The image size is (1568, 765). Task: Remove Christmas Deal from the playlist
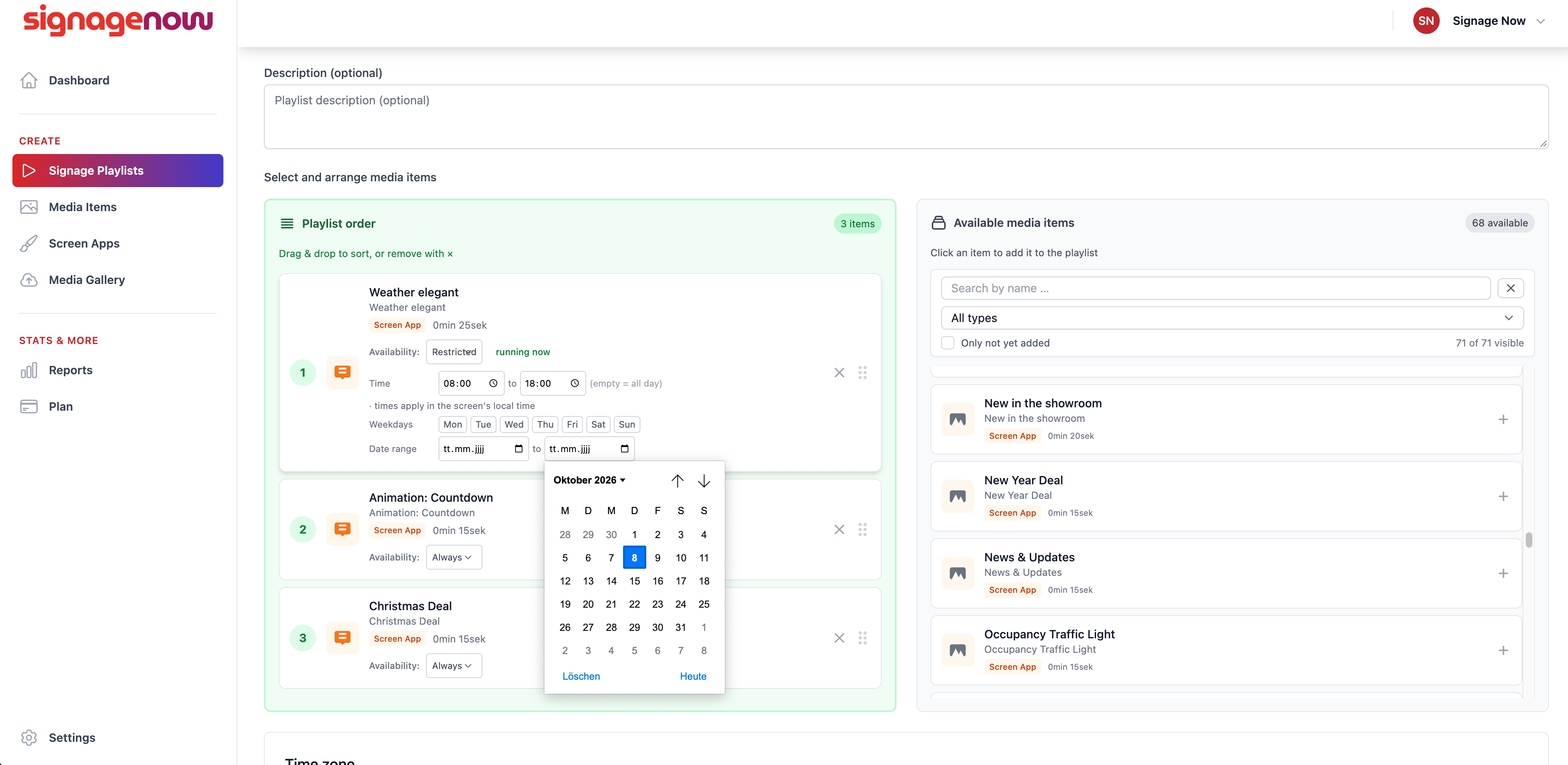tap(839, 637)
